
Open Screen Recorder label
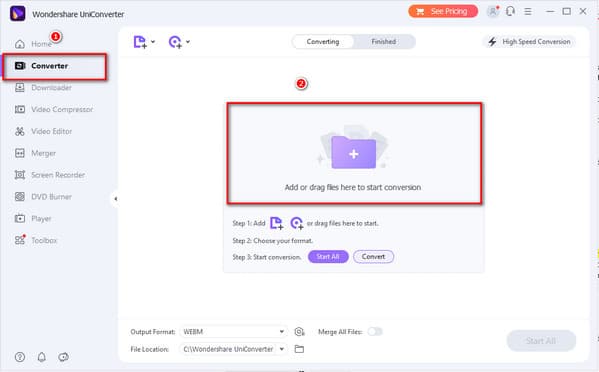click(x=58, y=175)
